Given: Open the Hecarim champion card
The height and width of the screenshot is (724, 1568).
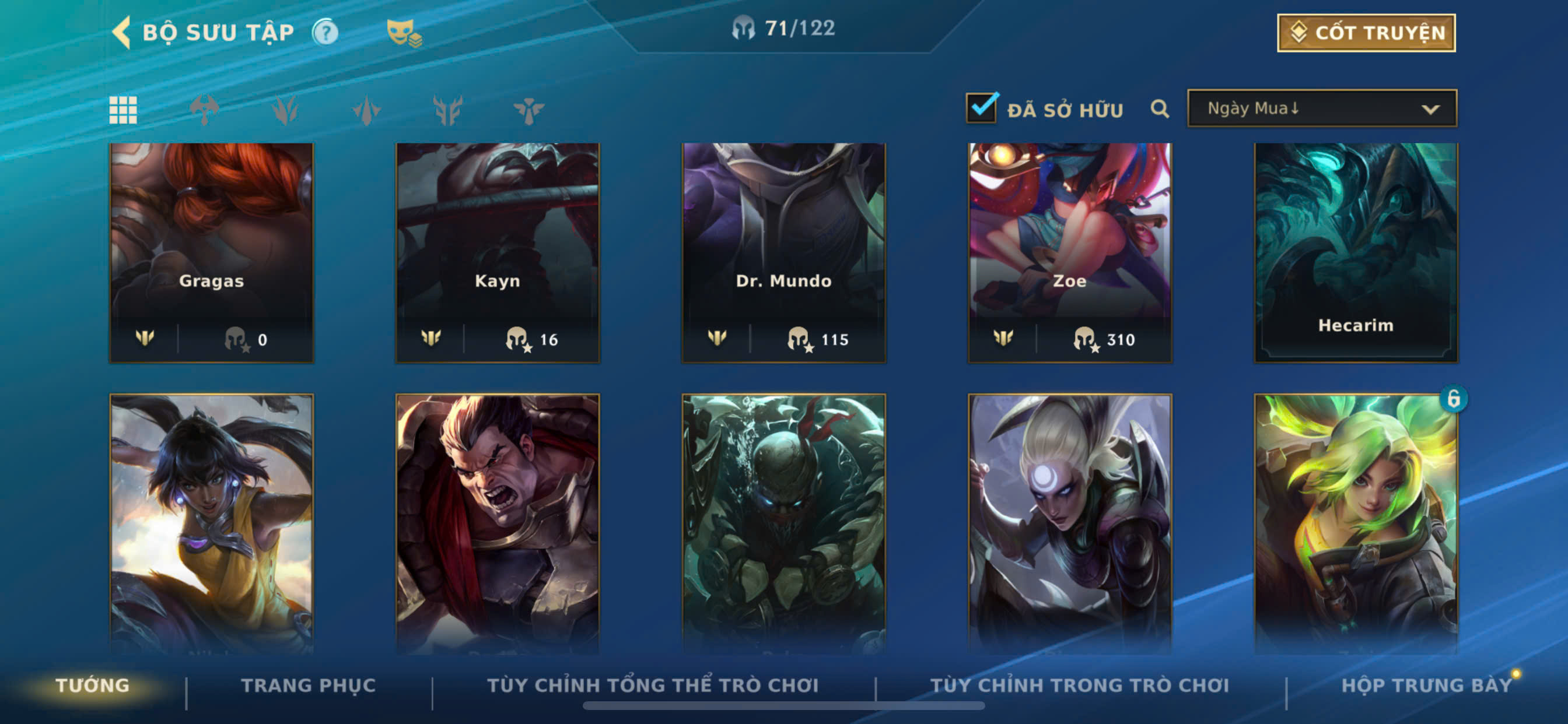Looking at the screenshot, I should coord(1356,252).
